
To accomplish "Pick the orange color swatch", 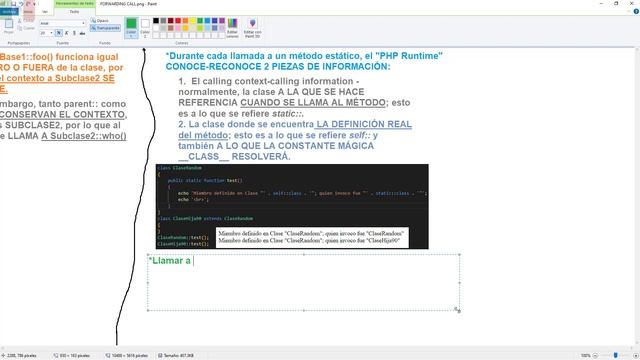I will coord(185,20).
